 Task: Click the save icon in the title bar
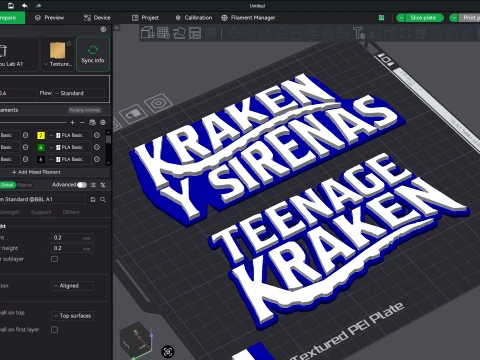11,6
